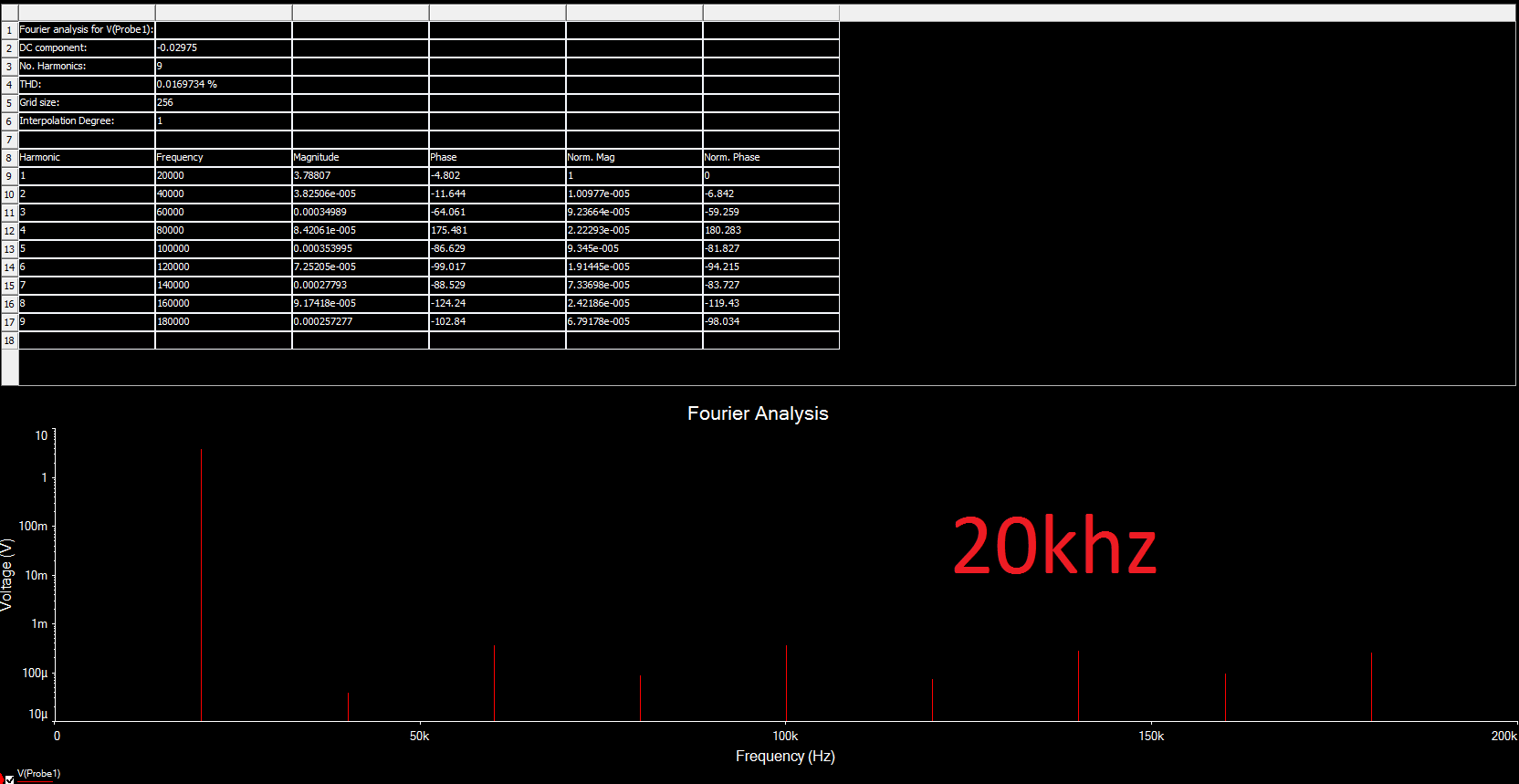Click the 'Voltage (V)' y-axis label

[x=7, y=575]
